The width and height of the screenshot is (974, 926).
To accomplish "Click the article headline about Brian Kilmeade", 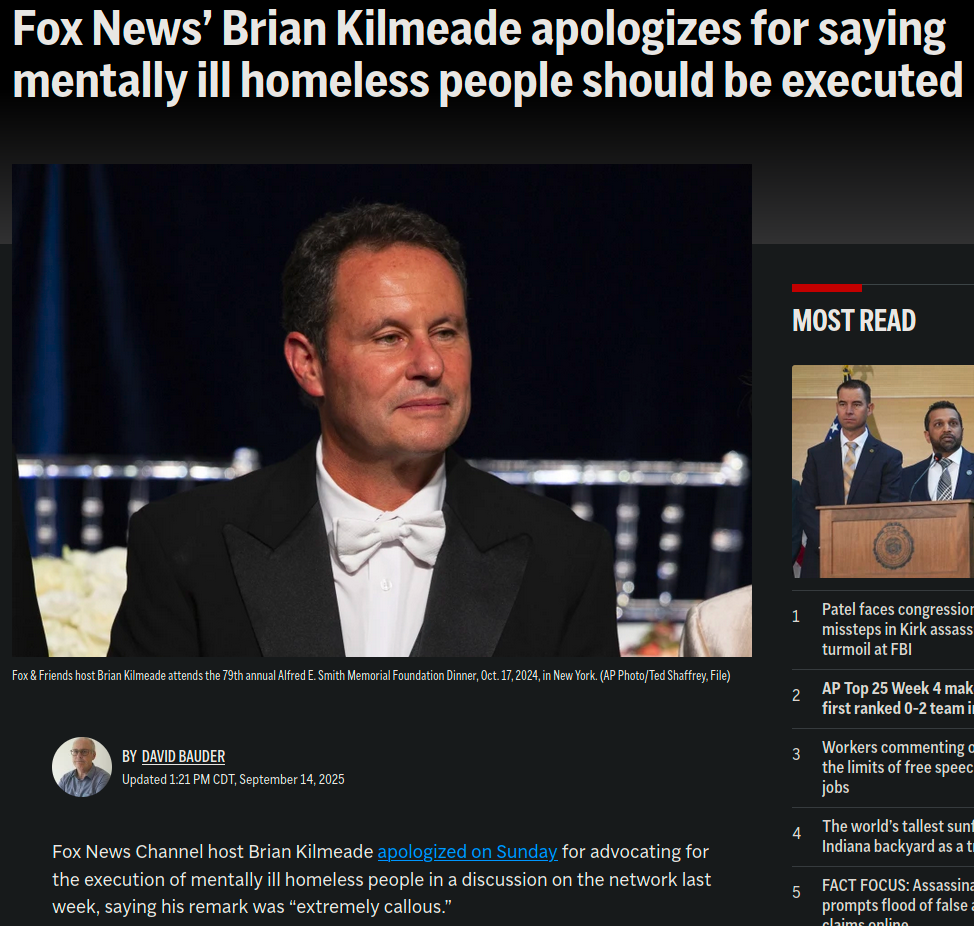I will point(488,55).
